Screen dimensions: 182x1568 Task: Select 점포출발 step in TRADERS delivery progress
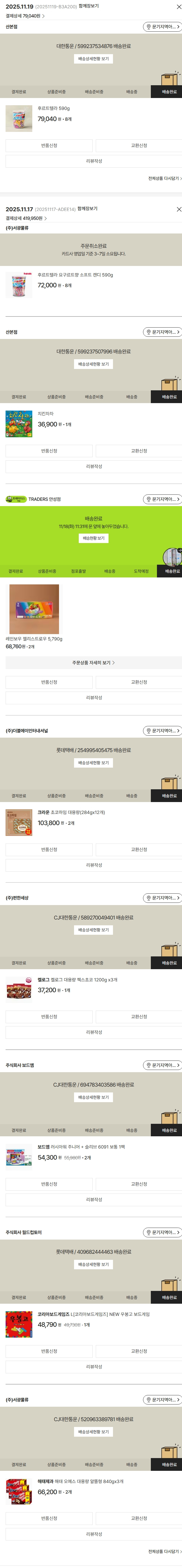point(78,571)
